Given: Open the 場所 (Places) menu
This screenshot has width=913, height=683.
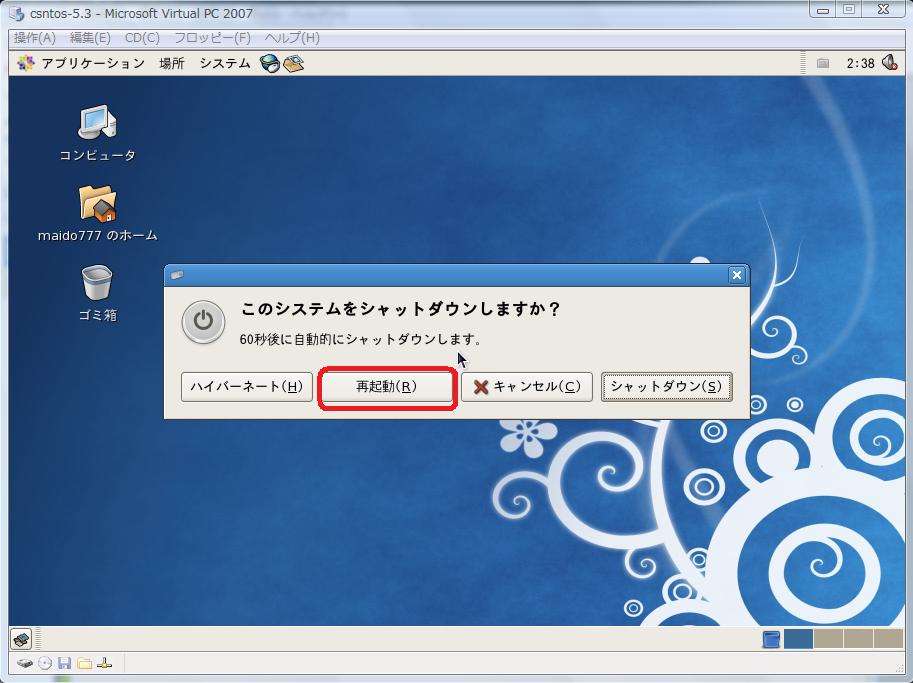Looking at the screenshot, I should (171, 63).
